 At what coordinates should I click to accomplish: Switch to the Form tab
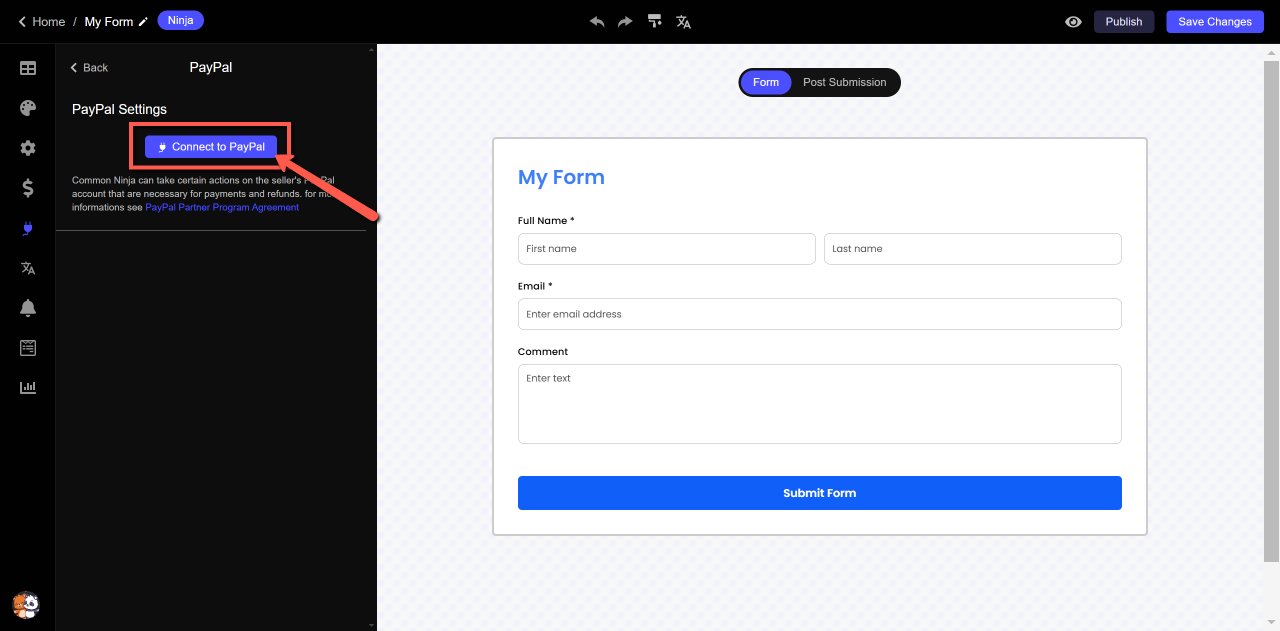(766, 82)
